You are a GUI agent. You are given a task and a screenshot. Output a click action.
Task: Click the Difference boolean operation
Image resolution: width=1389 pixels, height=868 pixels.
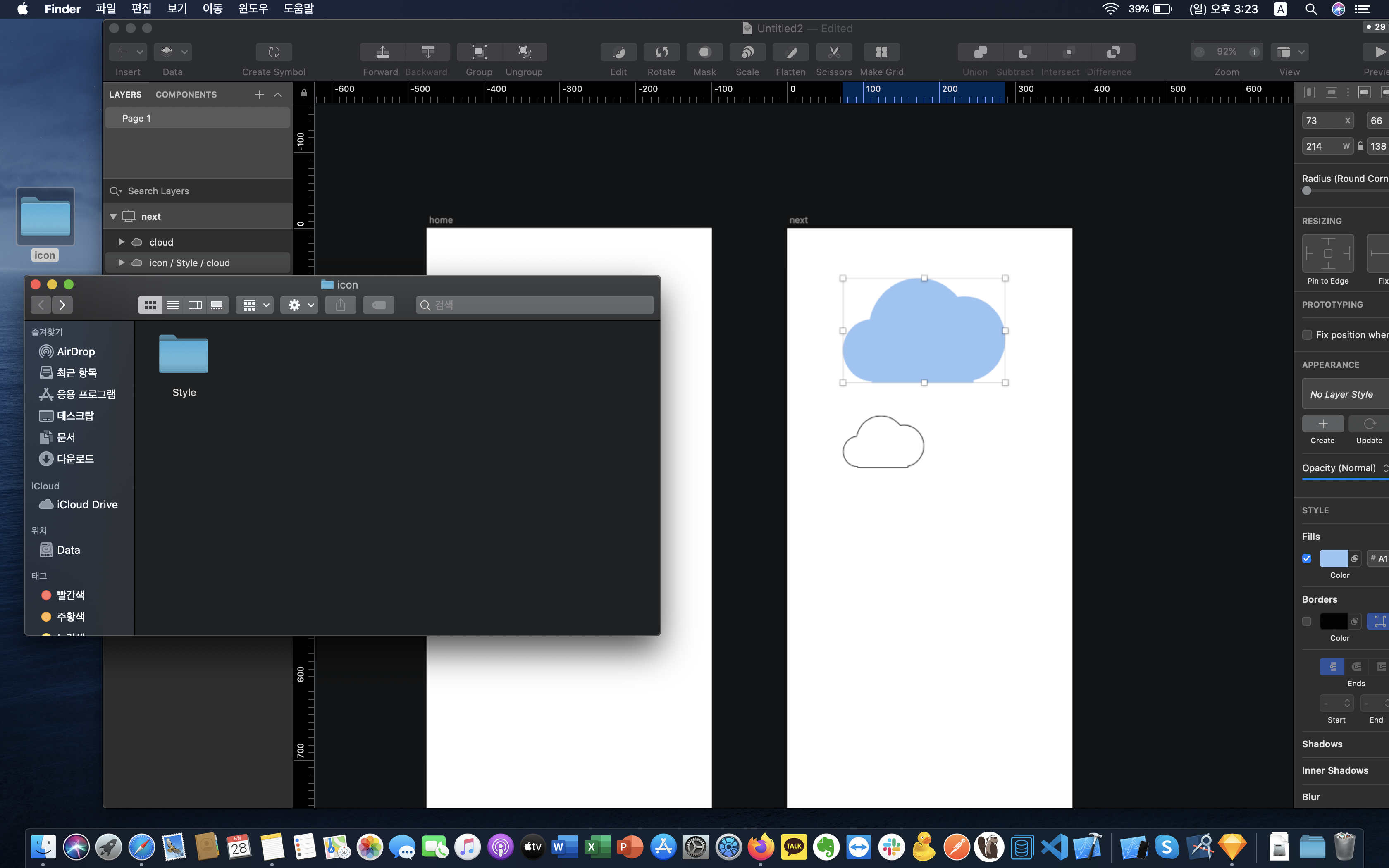pos(1113,52)
